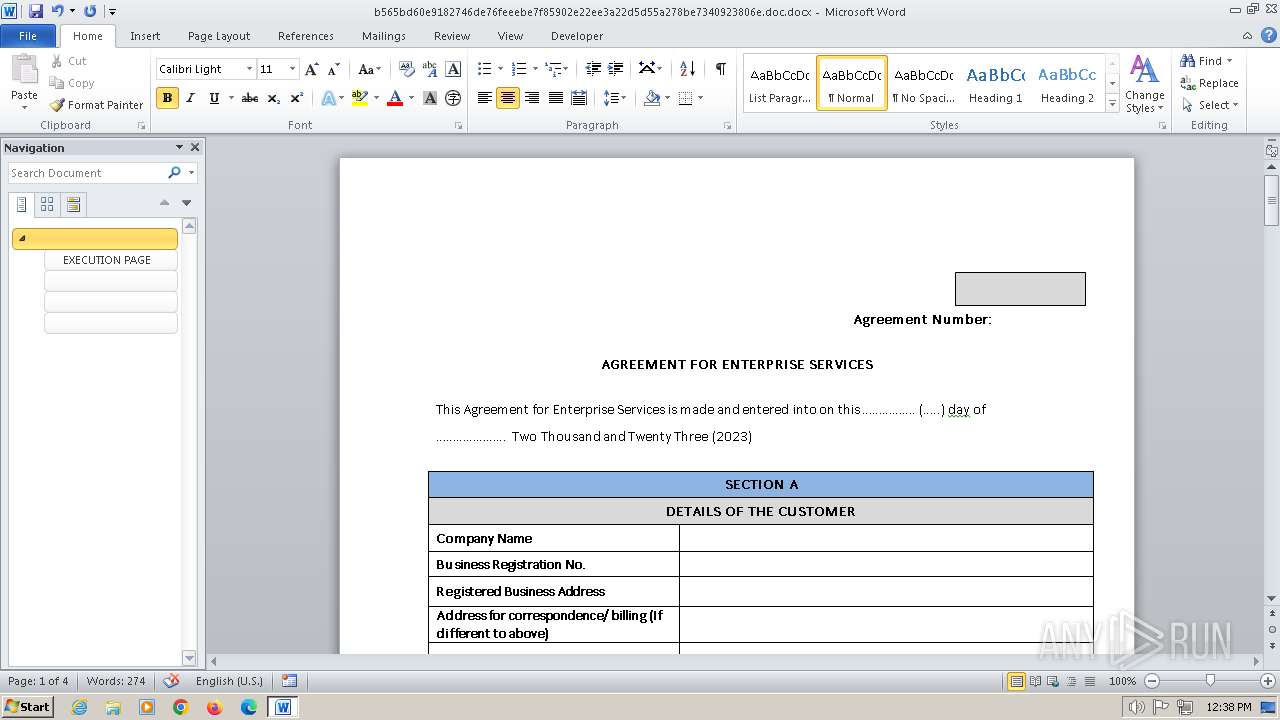Apply strikethrough formatting to text
The image size is (1280, 720).
point(250,98)
